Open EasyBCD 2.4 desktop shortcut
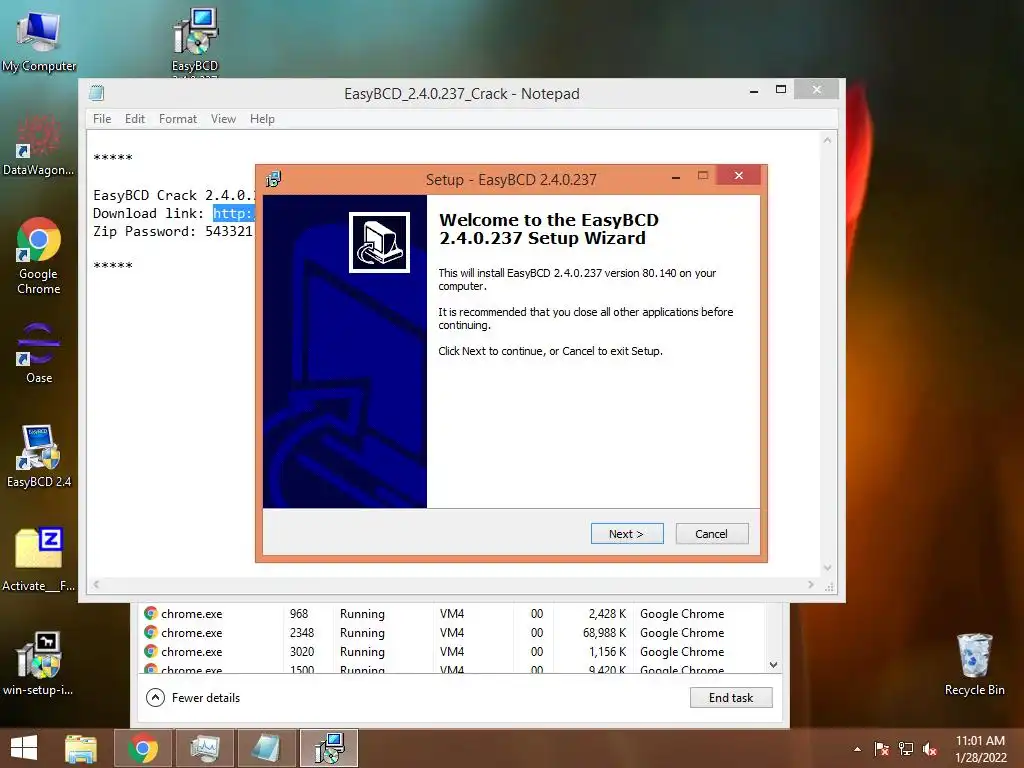This screenshot has width=1024, height=768. [39, 456]
